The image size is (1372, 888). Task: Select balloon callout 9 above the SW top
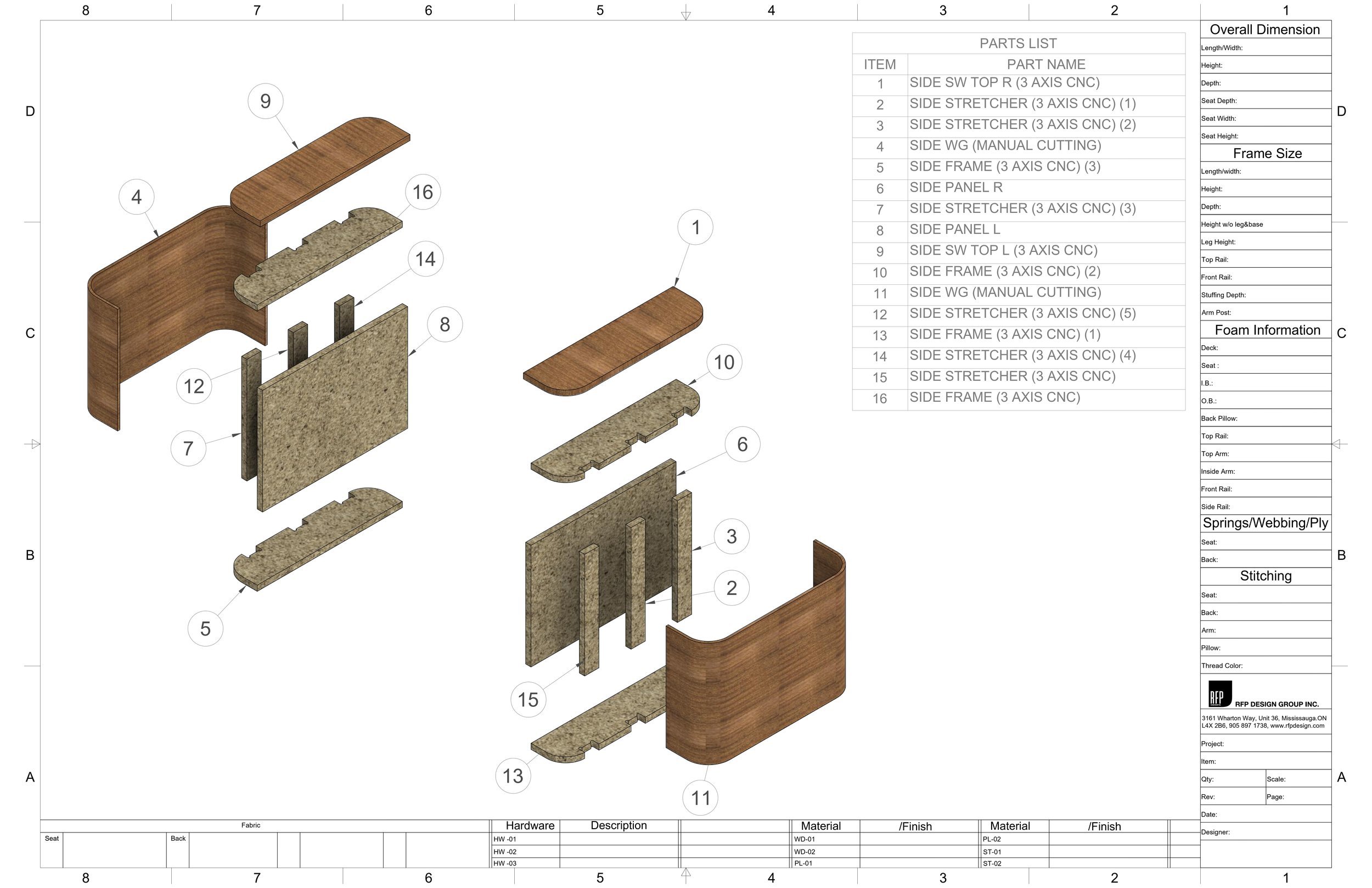[x=265, y=100]
